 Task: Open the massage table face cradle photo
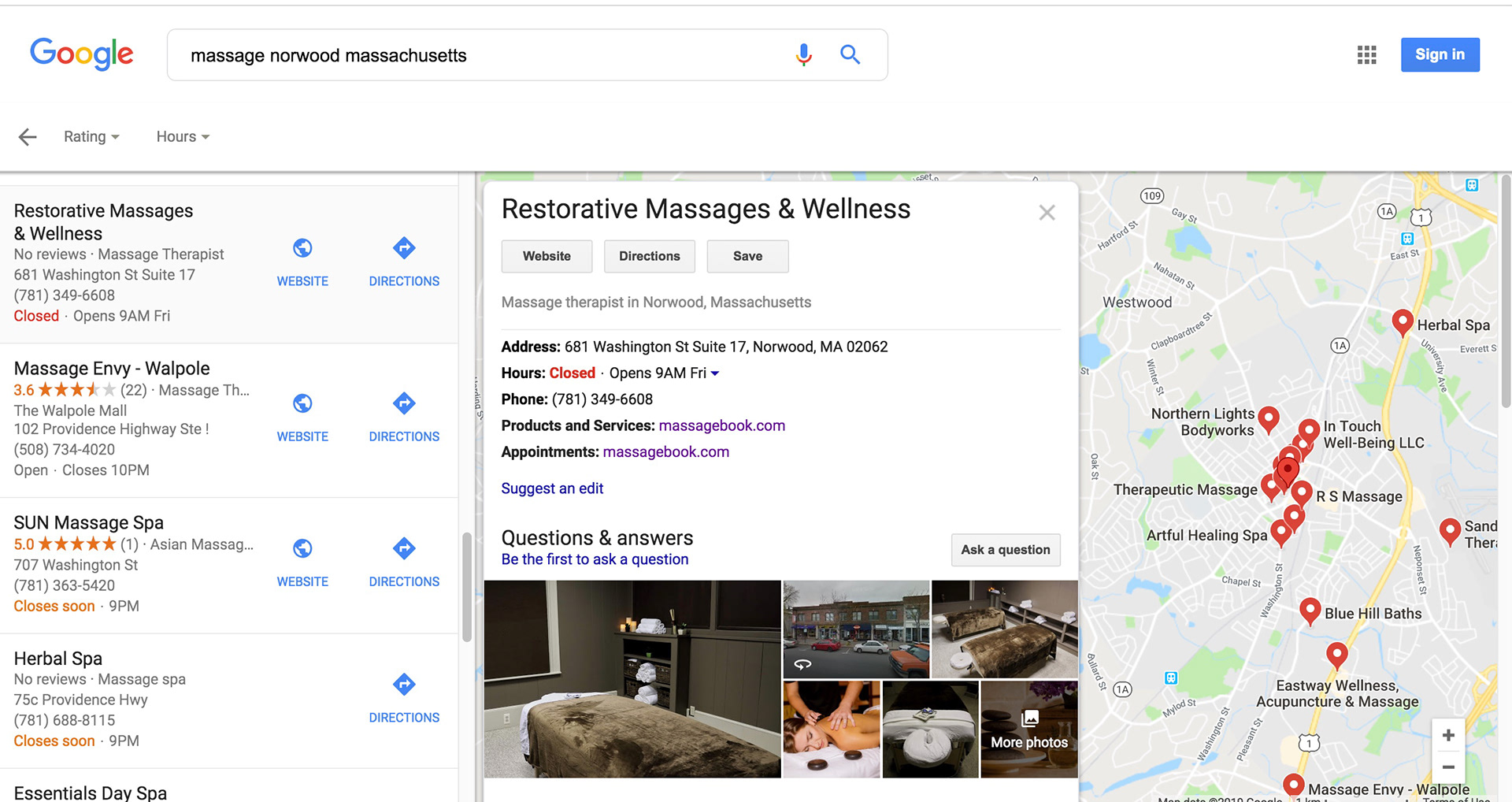[930, 730]
